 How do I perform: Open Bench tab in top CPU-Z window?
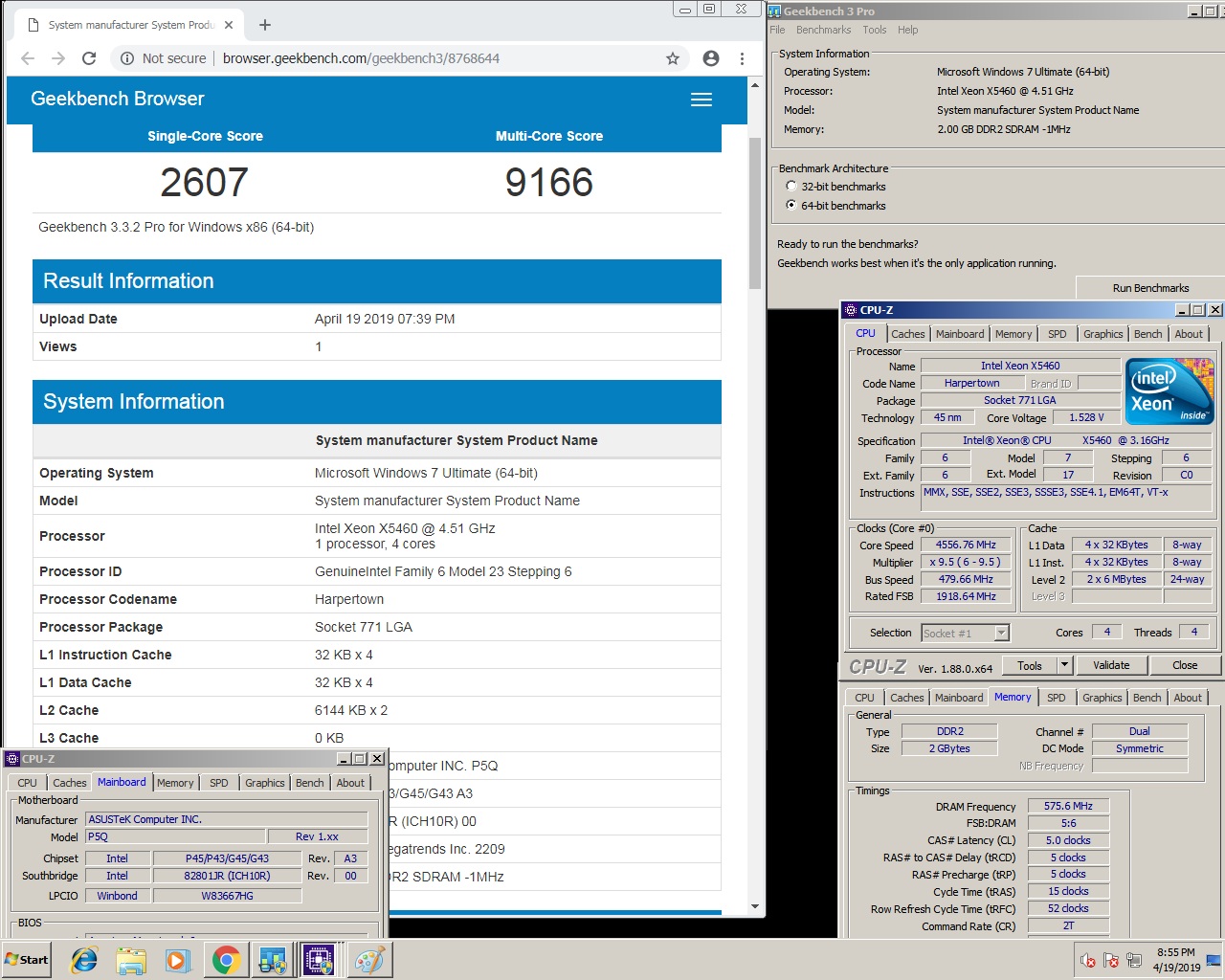tap(1148, 334)
